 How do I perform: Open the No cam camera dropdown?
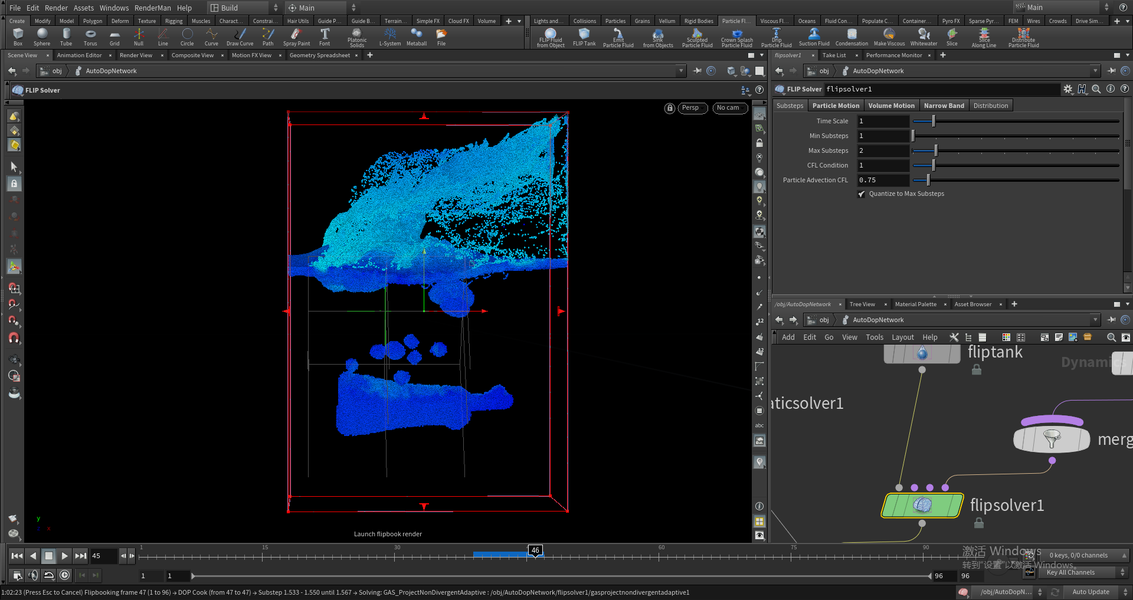pos(730,108)
